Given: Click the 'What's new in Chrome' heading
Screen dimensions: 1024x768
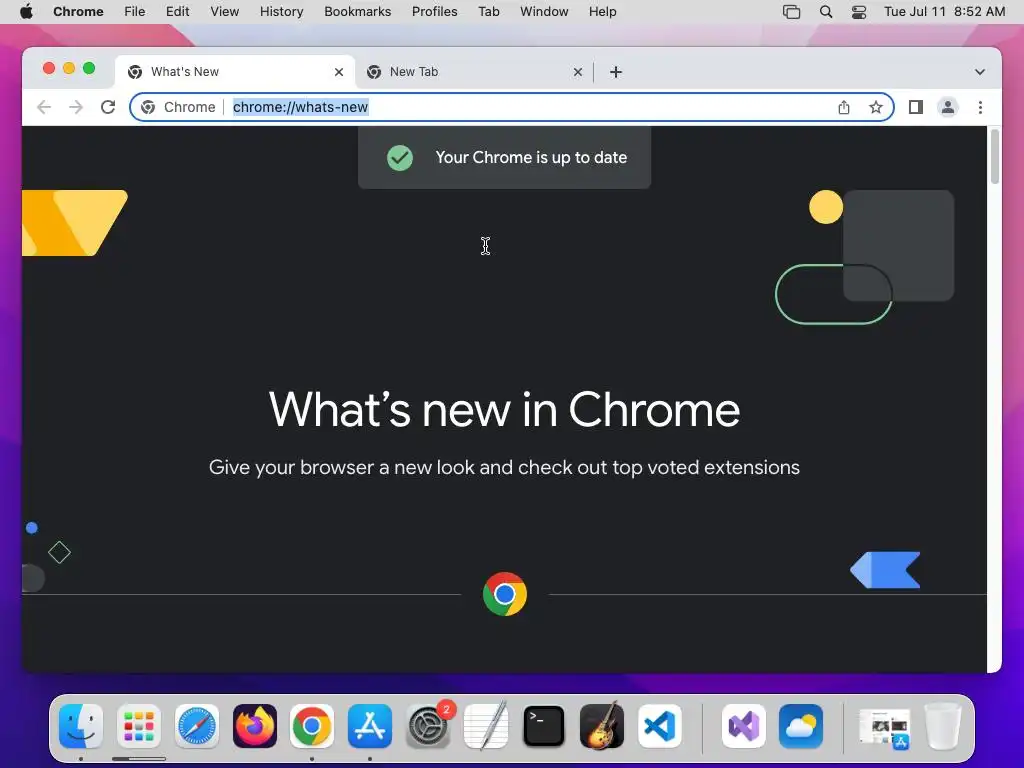Looking at the screenshot, I should point(504,409).
